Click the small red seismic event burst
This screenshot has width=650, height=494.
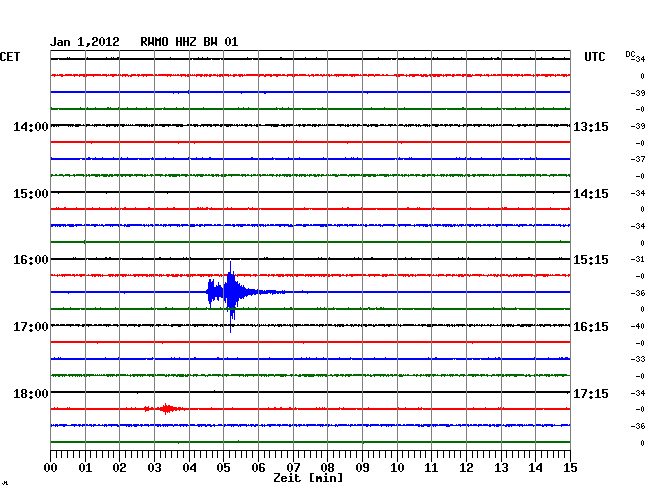[166, 409]
